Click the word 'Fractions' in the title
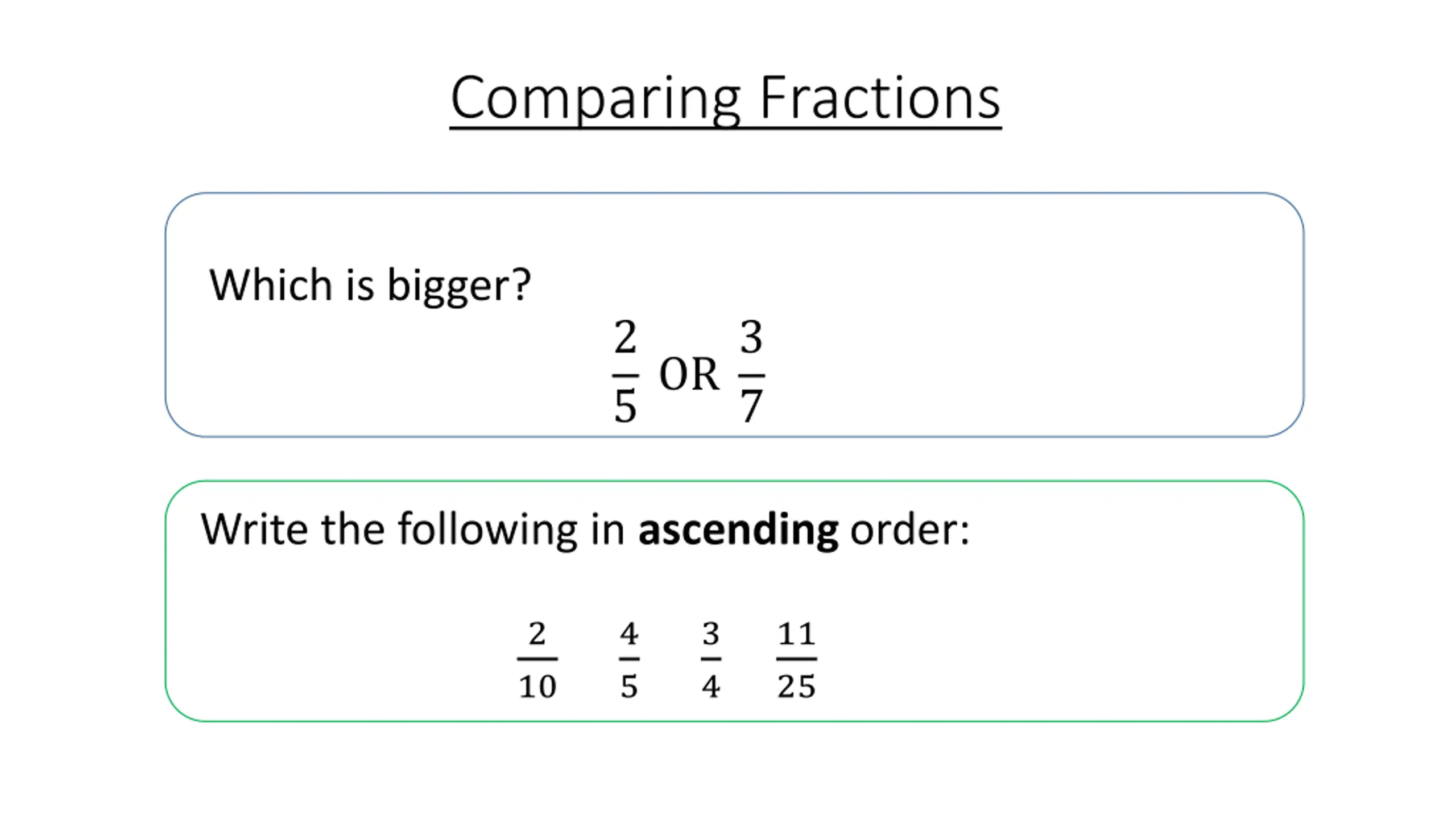The width and height of the screenshot is (1456, 819). [879, 99]
